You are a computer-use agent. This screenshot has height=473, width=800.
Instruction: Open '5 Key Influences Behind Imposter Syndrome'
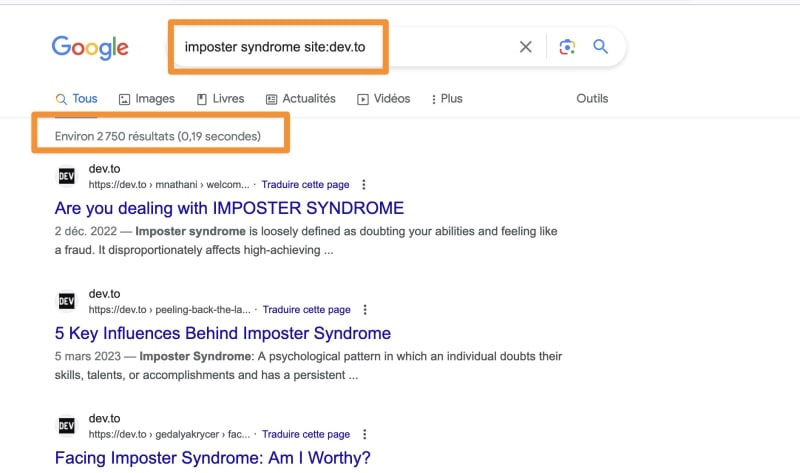click(x=223, y=333)
